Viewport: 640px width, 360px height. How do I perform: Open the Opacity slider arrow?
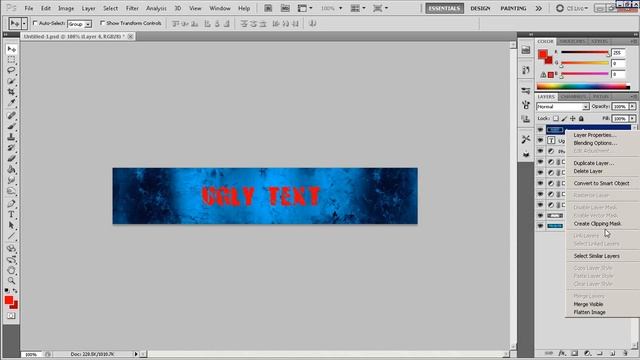[x=632, y=107]
